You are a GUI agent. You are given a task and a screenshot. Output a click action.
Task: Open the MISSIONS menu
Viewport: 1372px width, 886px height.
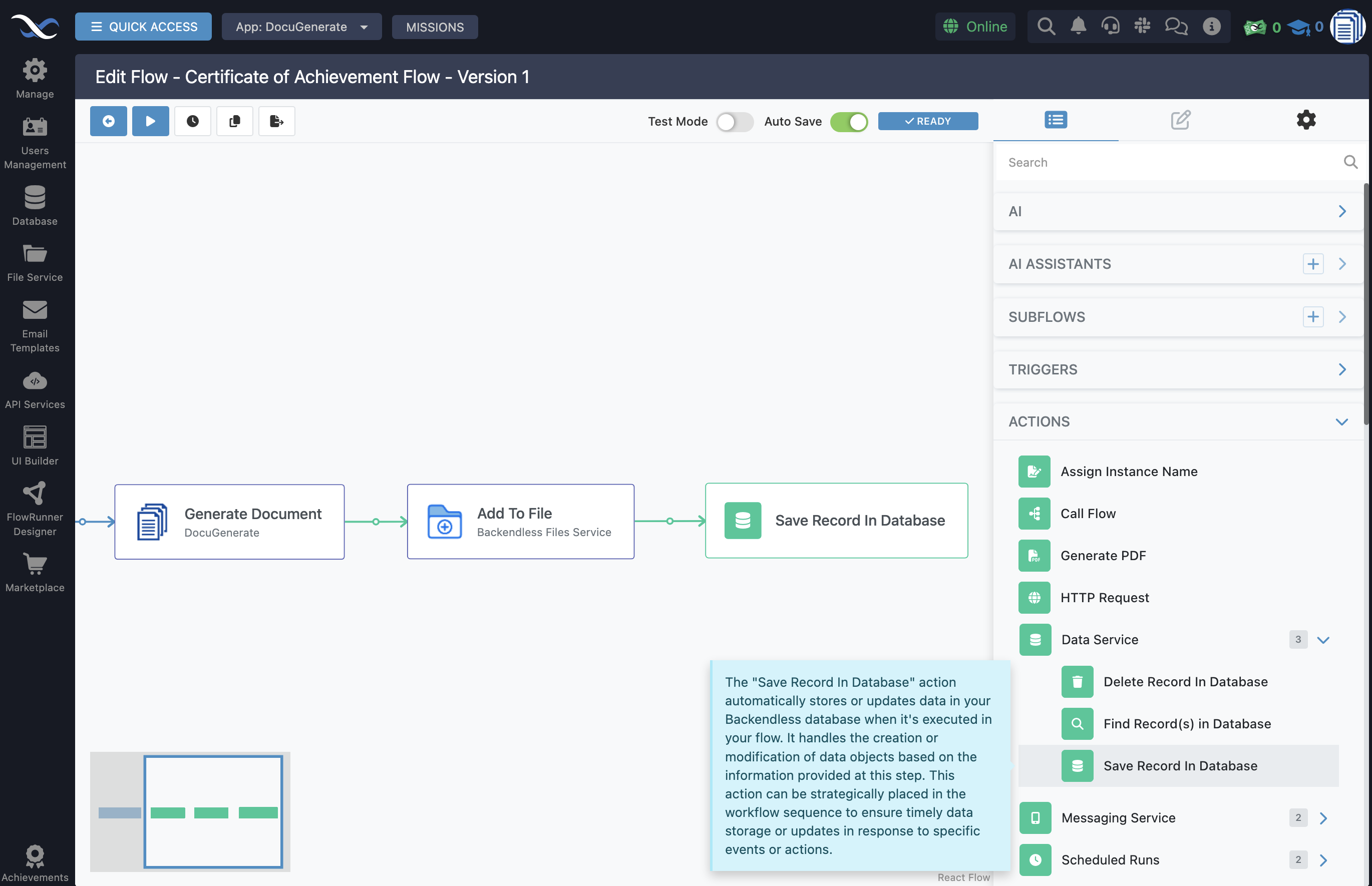[435, 27]
